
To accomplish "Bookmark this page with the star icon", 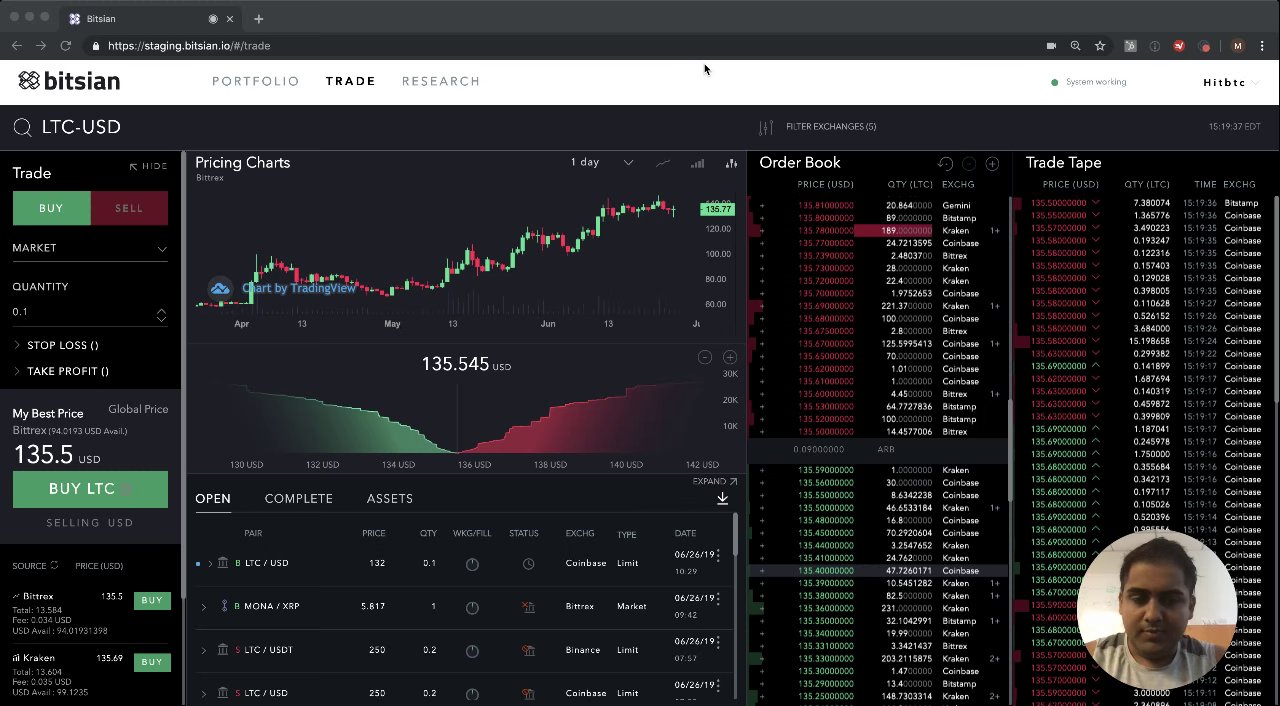I will click(x=1100, y=46).
